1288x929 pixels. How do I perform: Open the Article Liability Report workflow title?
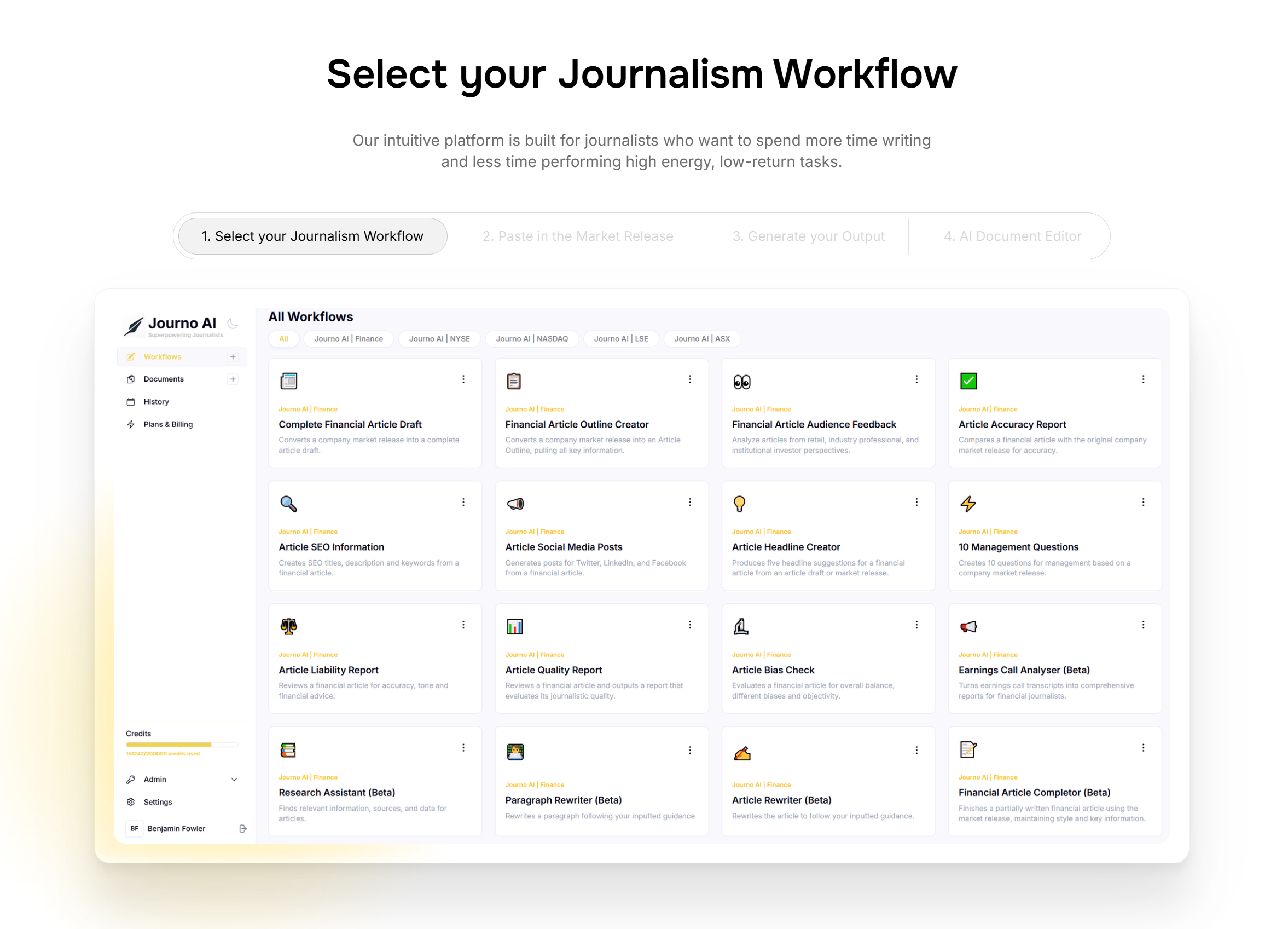(x=328, y=670)
